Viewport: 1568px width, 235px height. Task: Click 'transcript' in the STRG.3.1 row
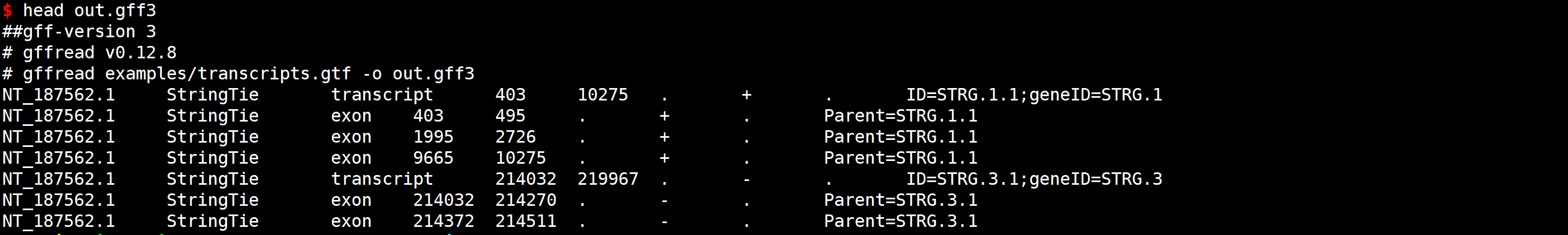382,179
